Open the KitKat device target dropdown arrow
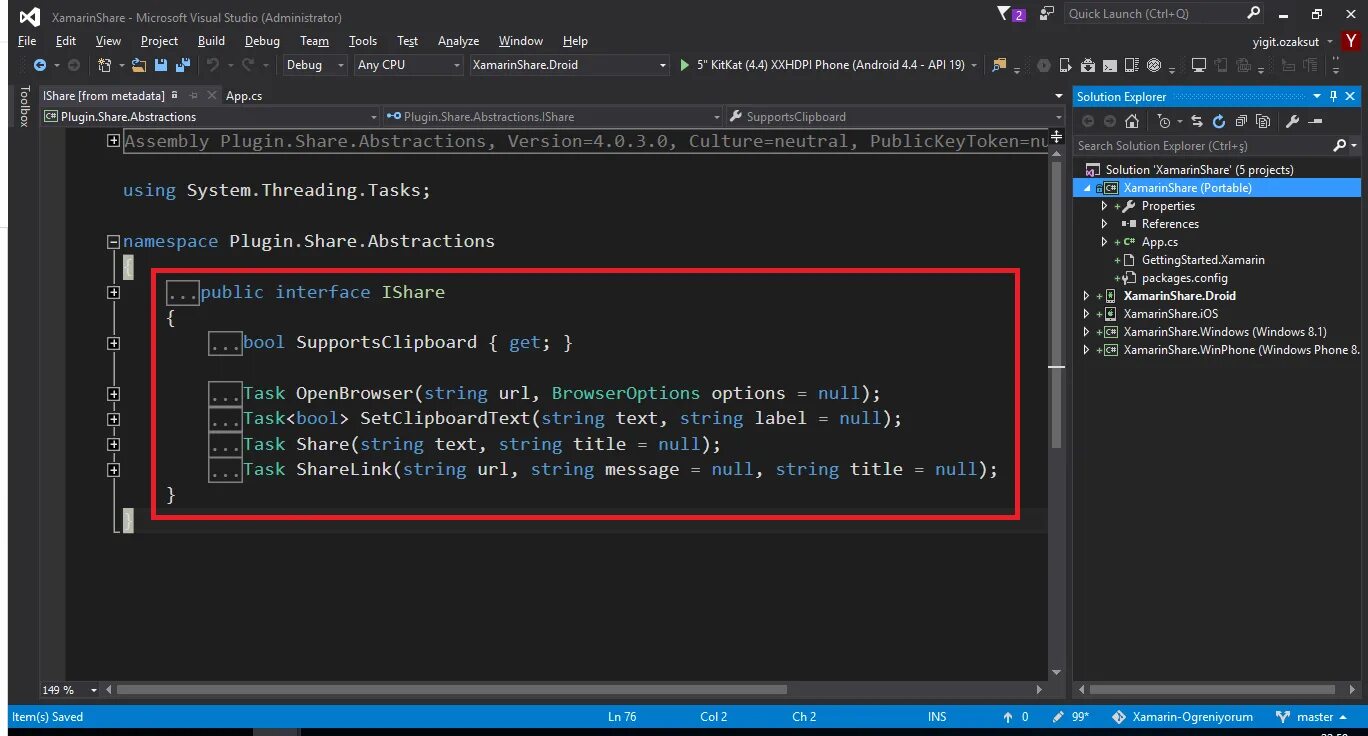Viewport: 1368px width, 736px height. coord(975,65)
